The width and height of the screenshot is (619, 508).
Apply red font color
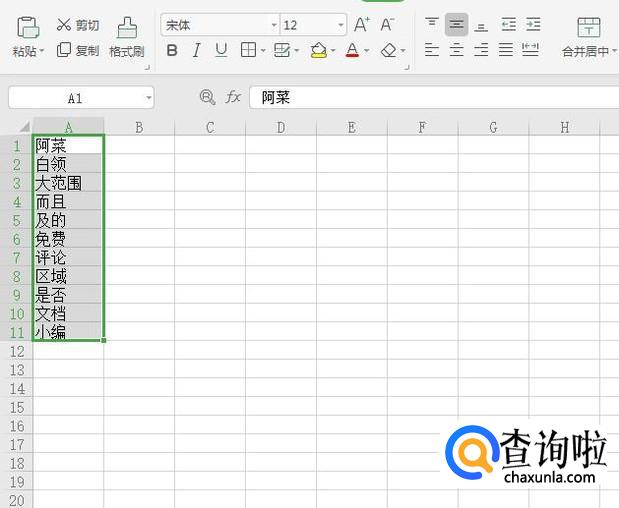[352, 51]
